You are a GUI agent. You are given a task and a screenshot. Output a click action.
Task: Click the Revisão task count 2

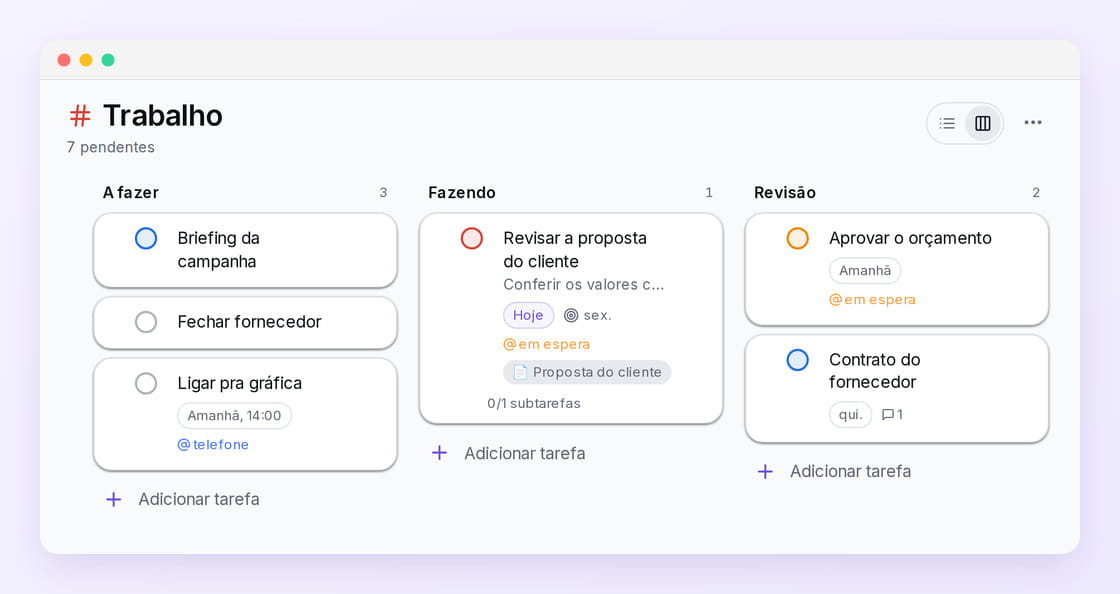coord(1036,193)
